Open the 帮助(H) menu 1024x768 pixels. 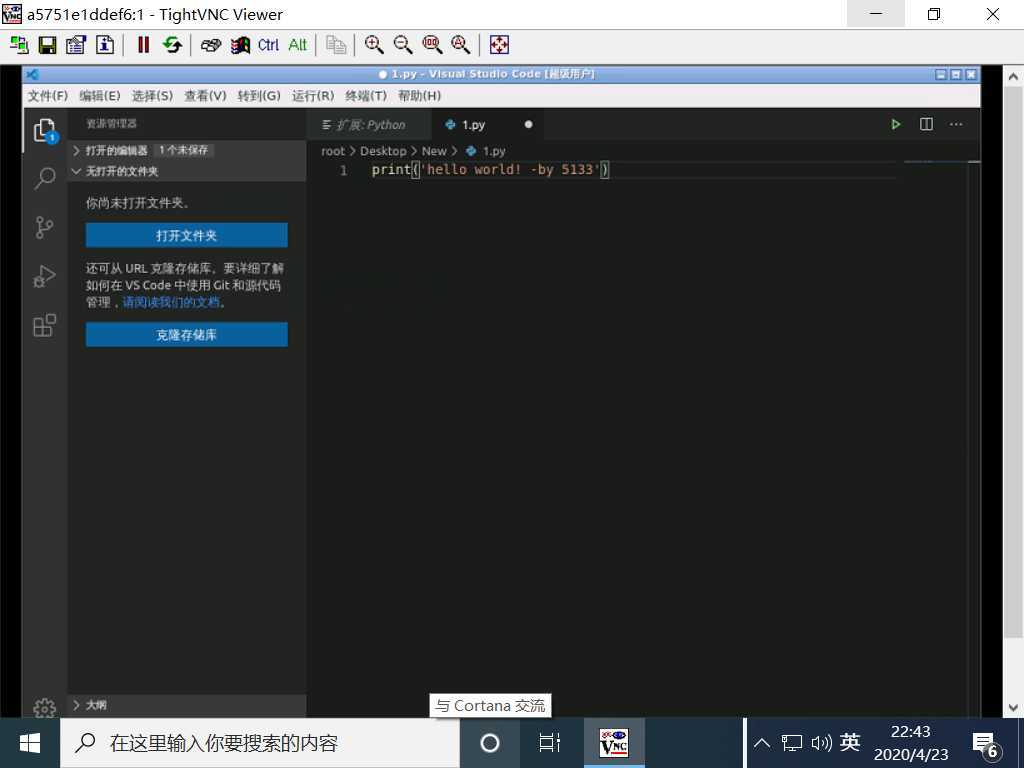click(x=419, y=96)
